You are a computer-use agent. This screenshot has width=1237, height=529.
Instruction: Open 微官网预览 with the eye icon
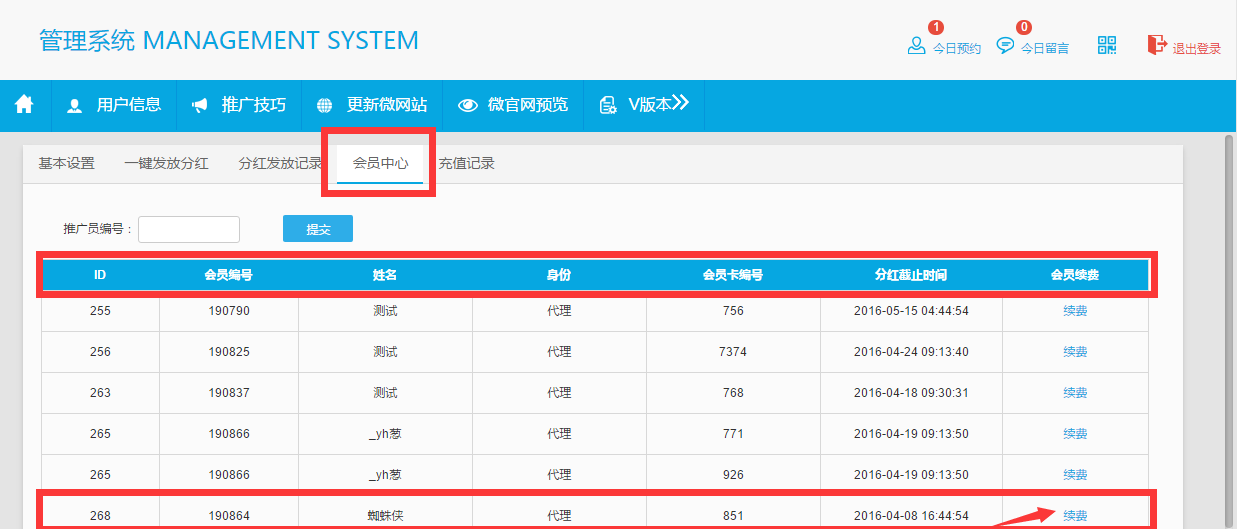pos(513,105)
